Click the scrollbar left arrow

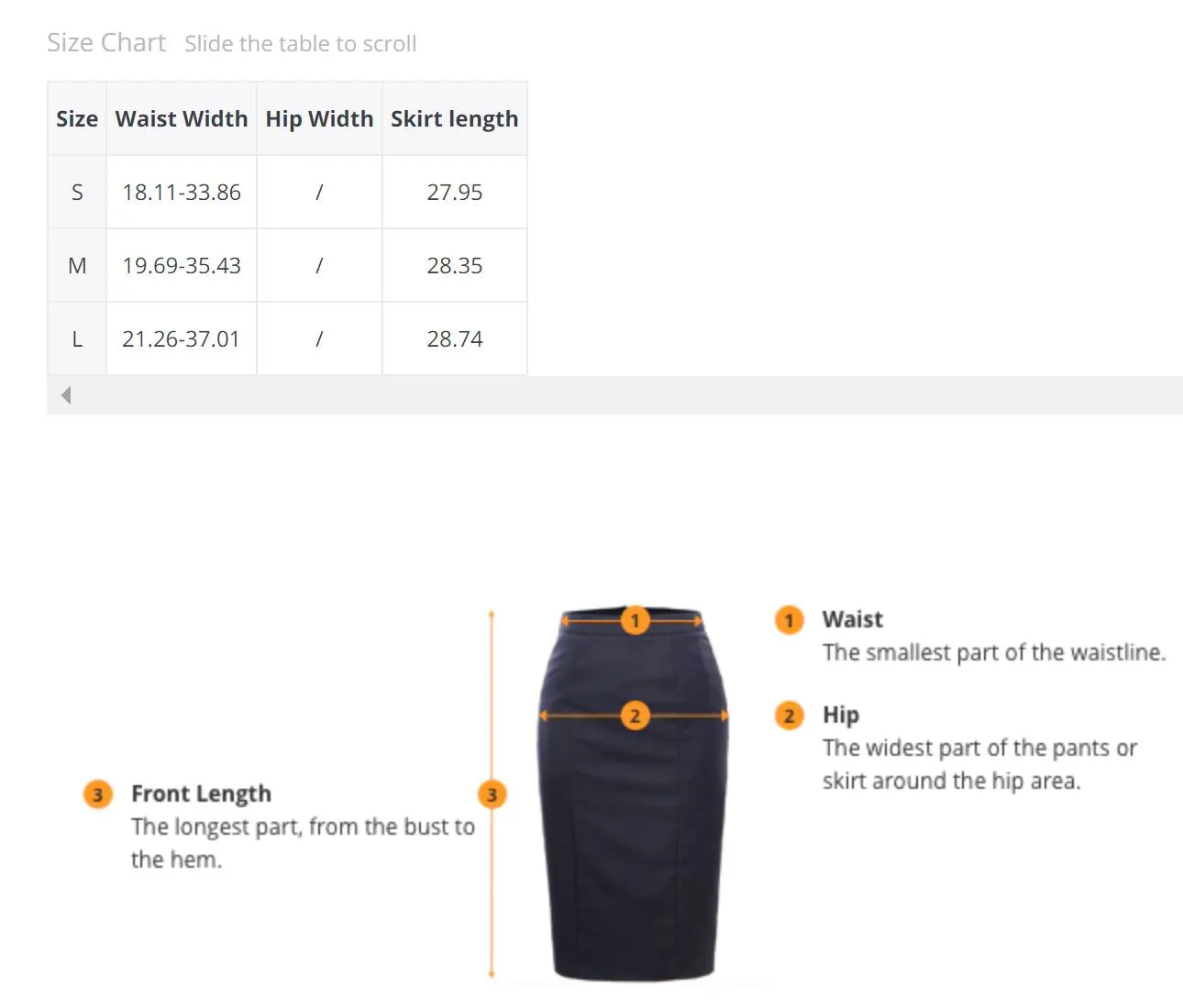pyautogui.click(x=66, y=395)
